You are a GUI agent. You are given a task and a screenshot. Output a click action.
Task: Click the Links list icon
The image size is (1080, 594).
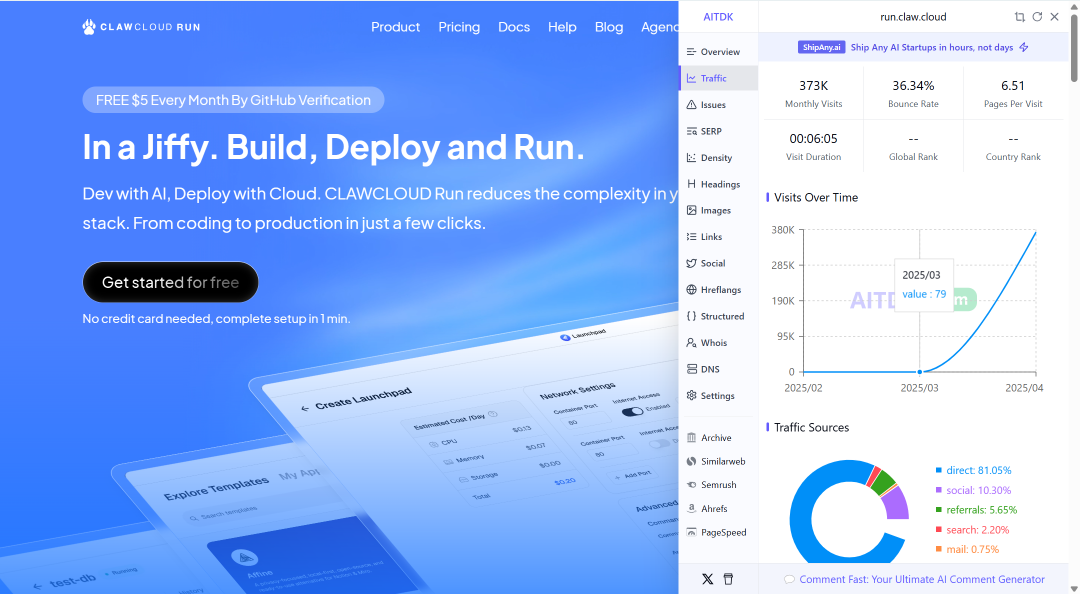pyautogui.click(x=692, y=236)
